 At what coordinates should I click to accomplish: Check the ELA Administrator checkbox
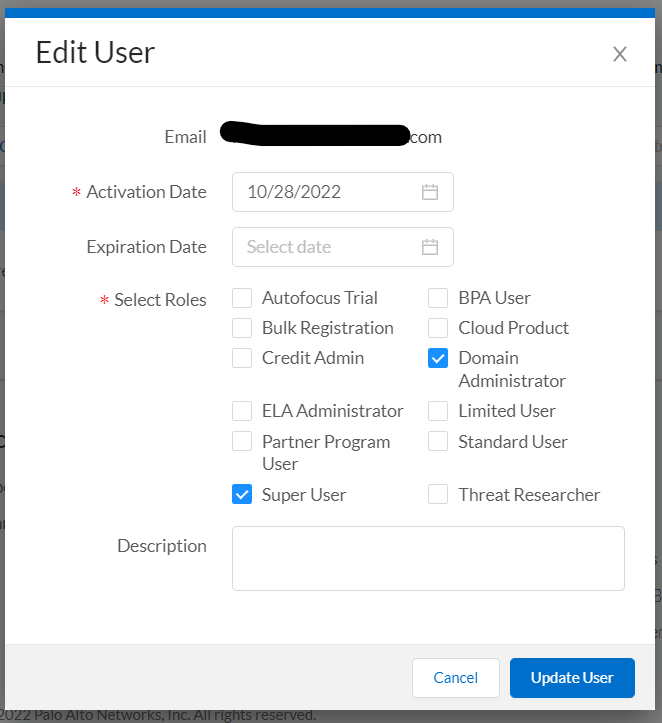click(x=242, y=411)
